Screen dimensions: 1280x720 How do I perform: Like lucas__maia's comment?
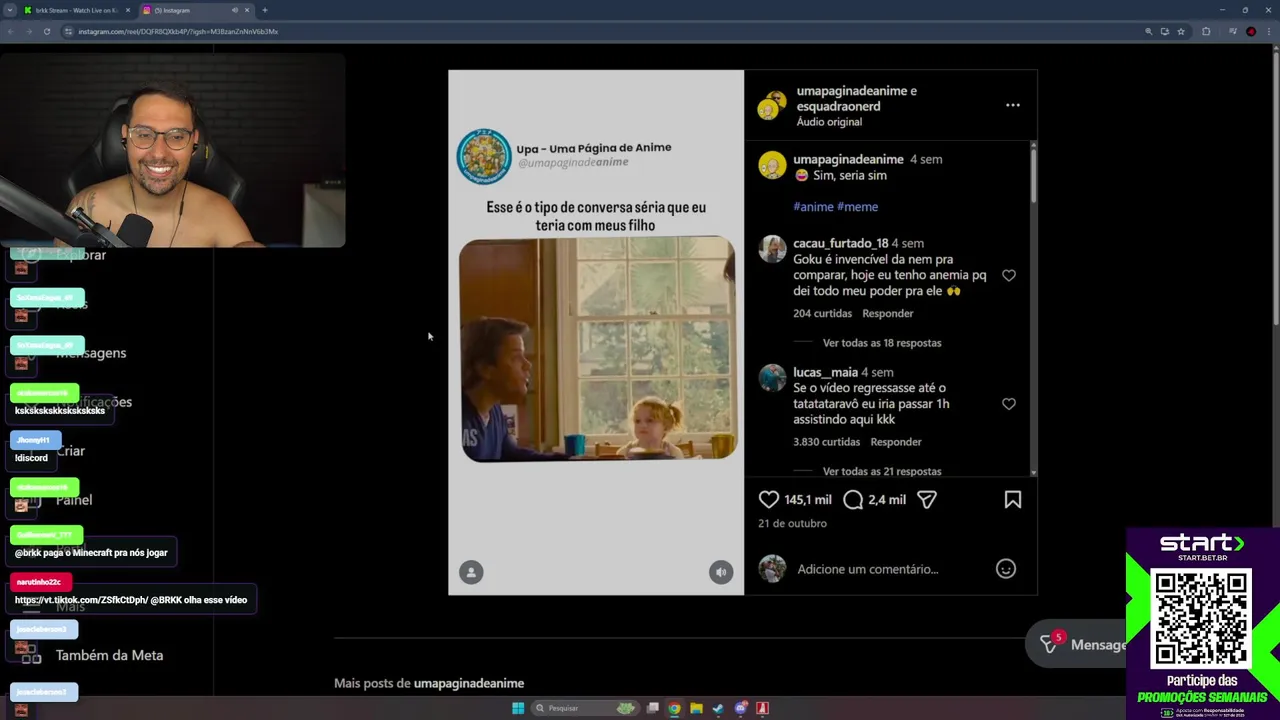tap(1009, 404)
